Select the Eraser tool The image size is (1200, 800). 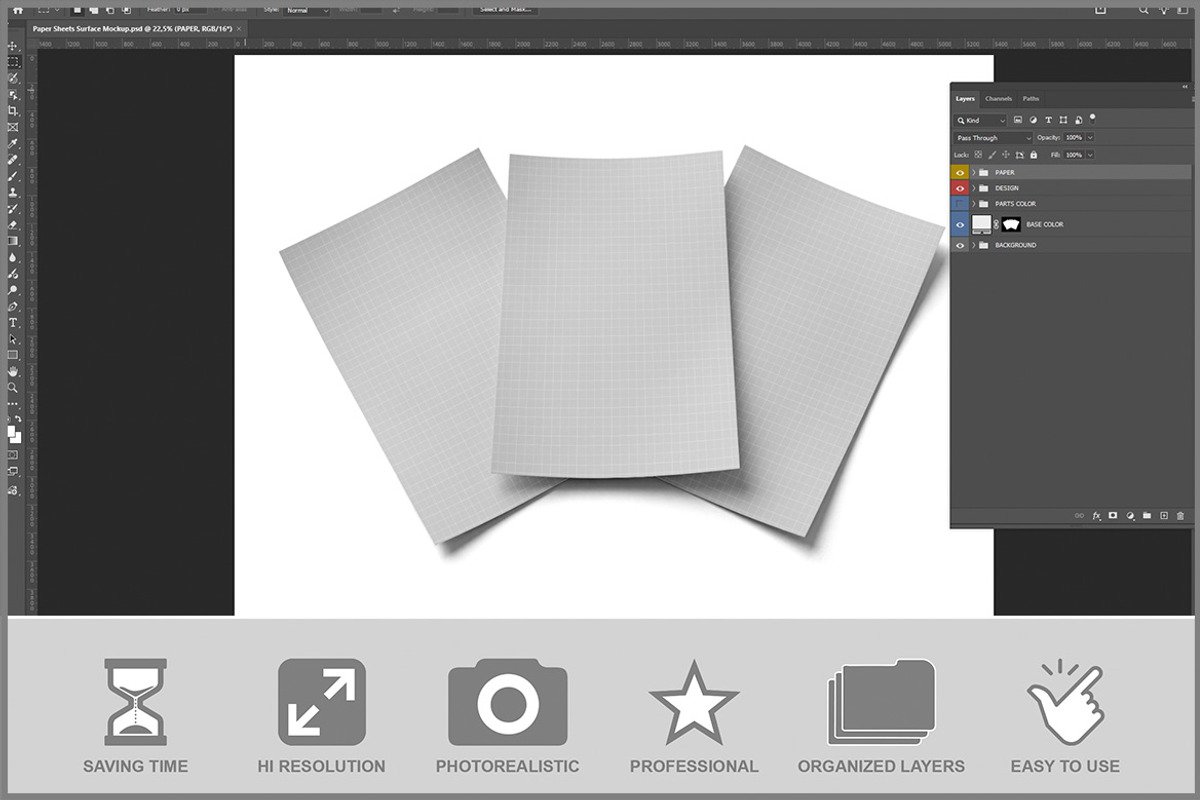coord(13,225)
